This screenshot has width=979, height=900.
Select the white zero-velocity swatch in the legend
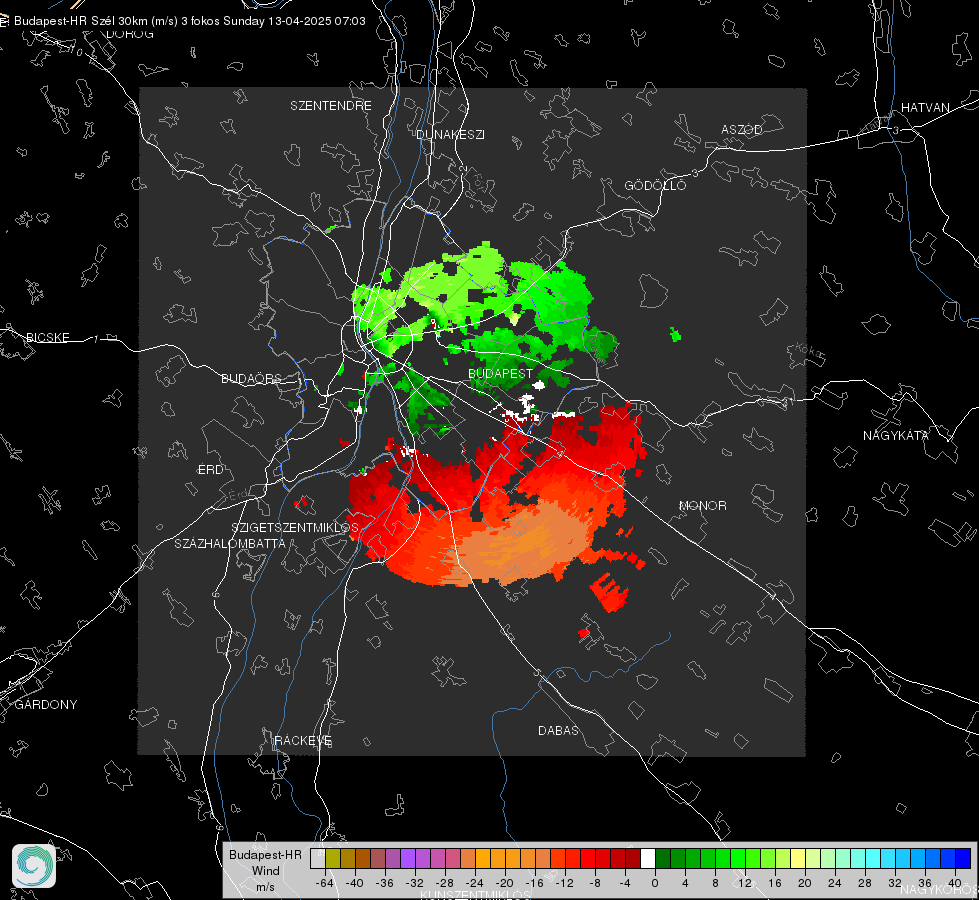tap(648, 859)
